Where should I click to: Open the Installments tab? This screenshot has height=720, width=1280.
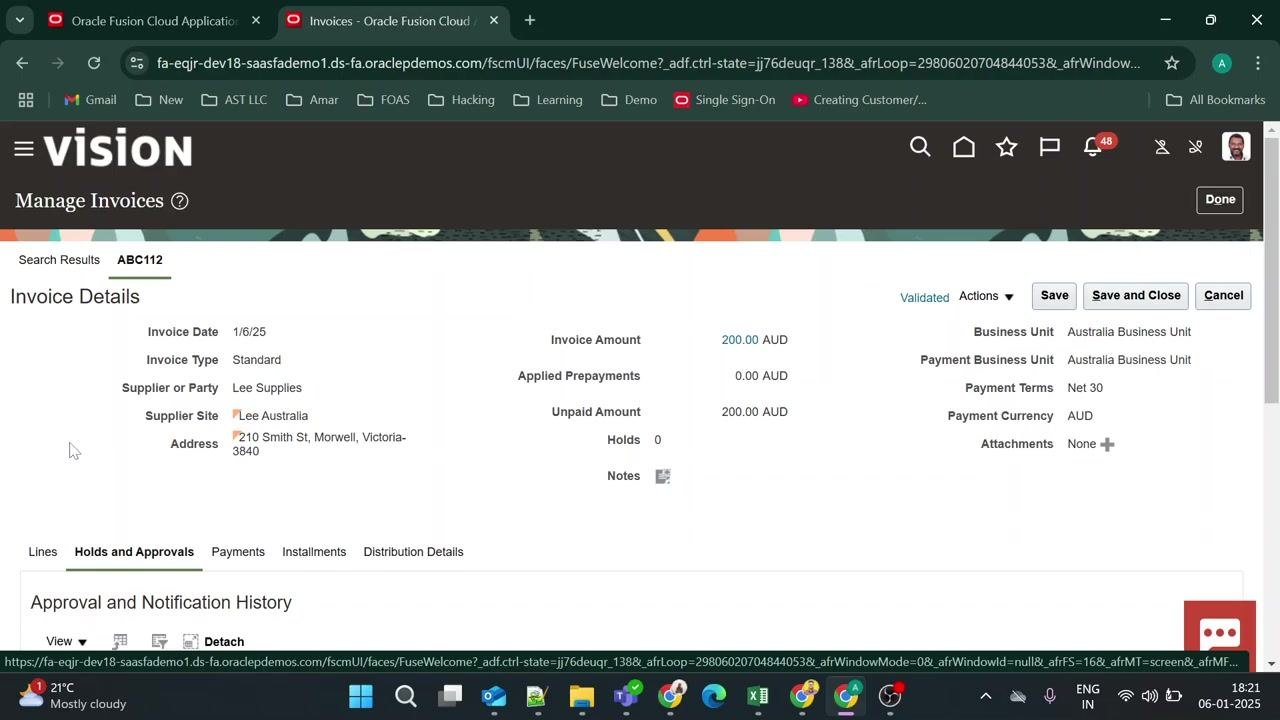[314, 552]
